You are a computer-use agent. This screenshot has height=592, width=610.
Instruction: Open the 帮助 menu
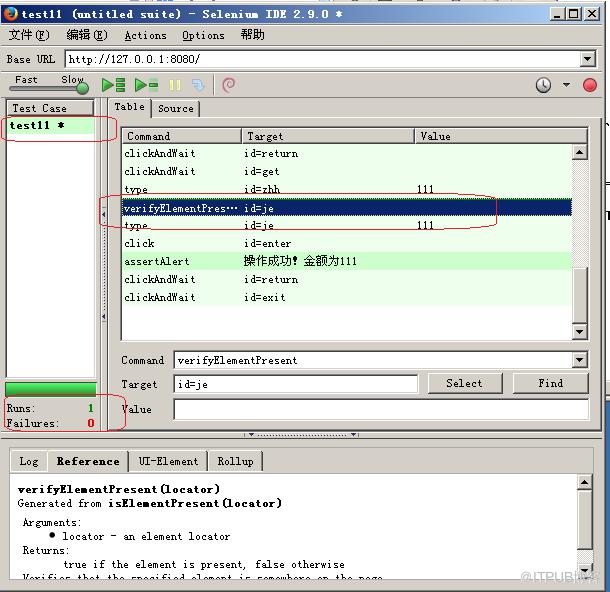(252, 35)
